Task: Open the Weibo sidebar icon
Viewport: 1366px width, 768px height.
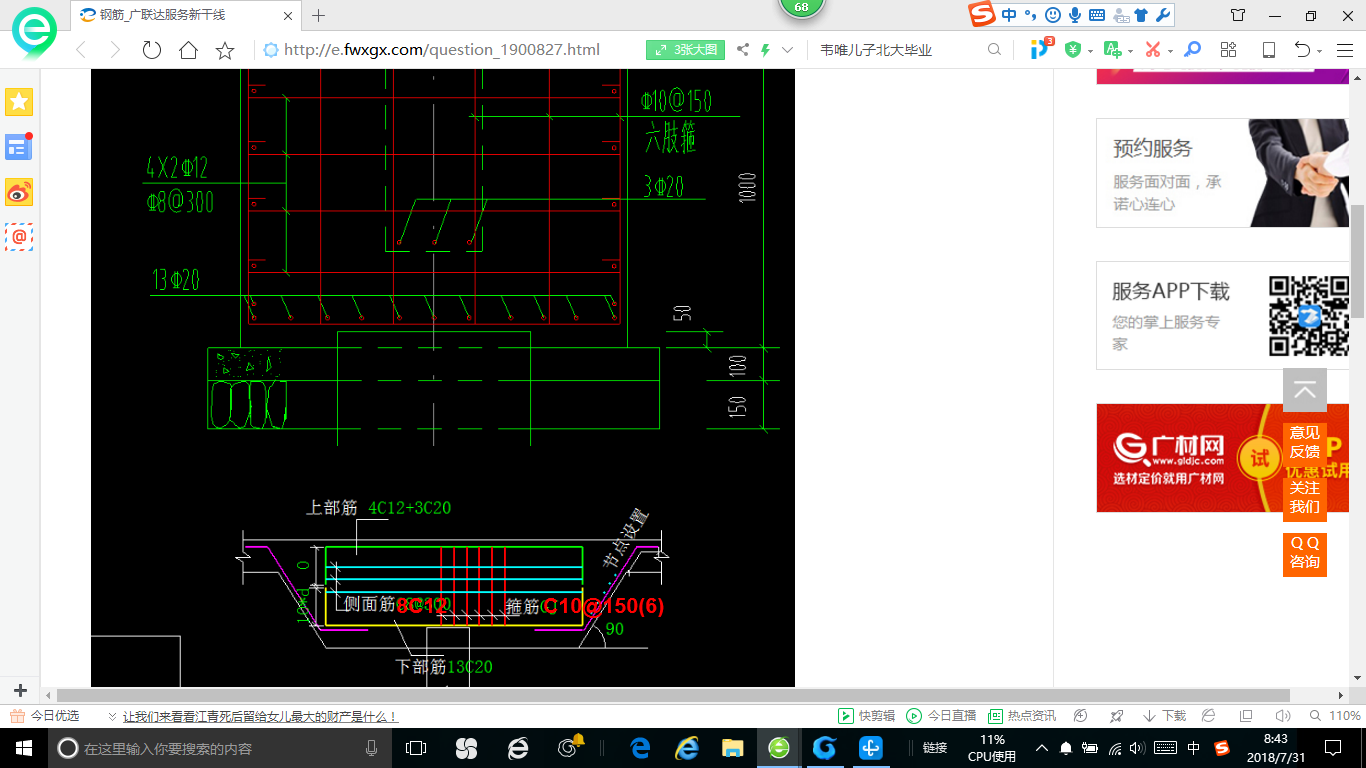Action: tap(19, 192)
